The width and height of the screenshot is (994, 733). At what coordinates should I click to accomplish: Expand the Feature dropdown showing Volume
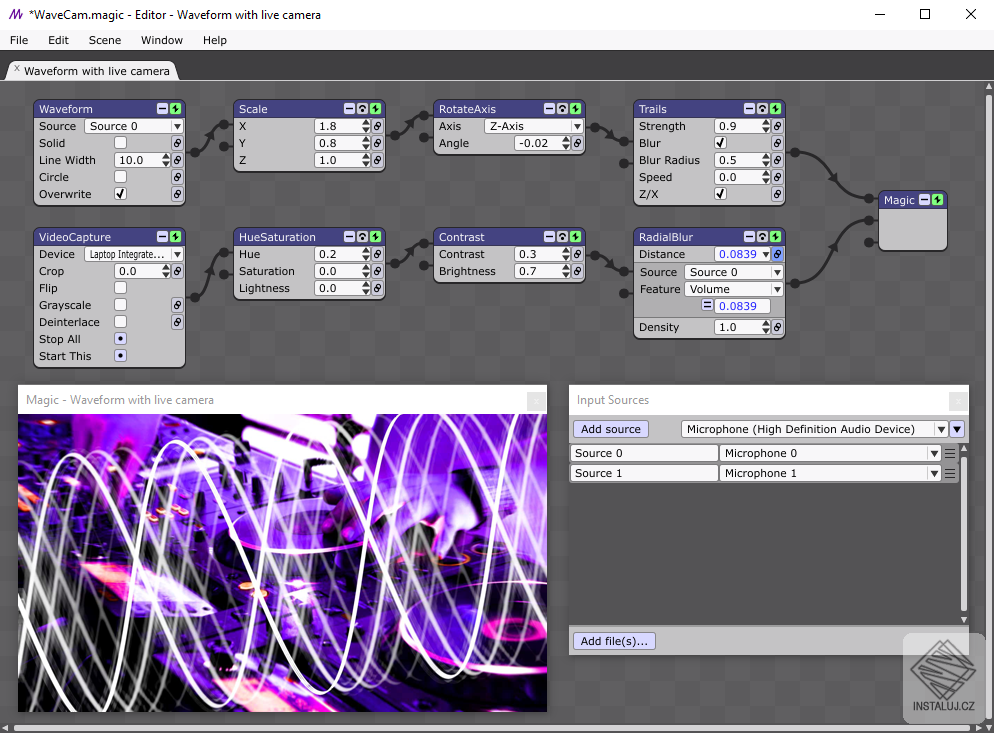pos(733,289)
